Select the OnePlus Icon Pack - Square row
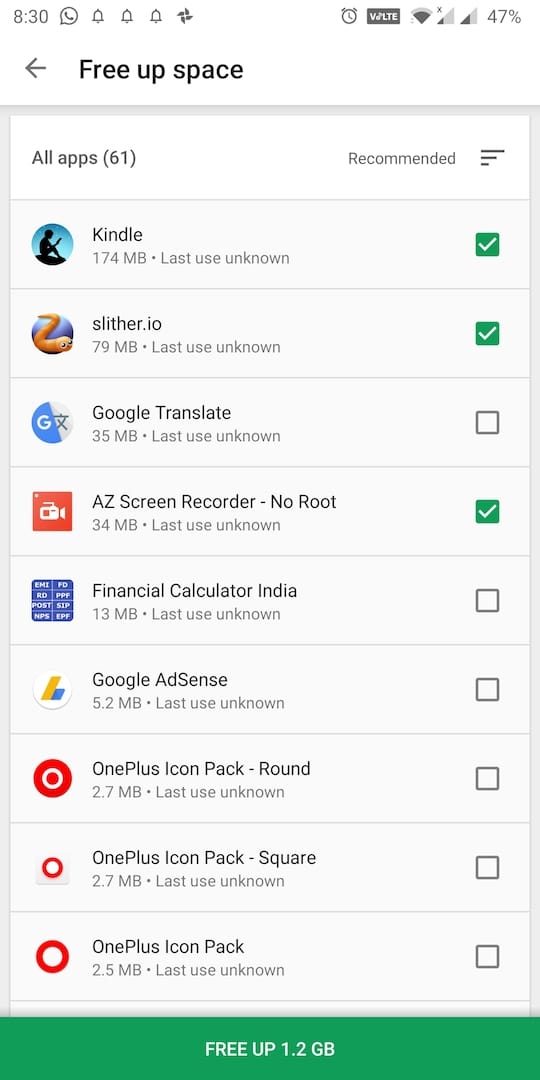540x1080 pixels. pos(270,867)
